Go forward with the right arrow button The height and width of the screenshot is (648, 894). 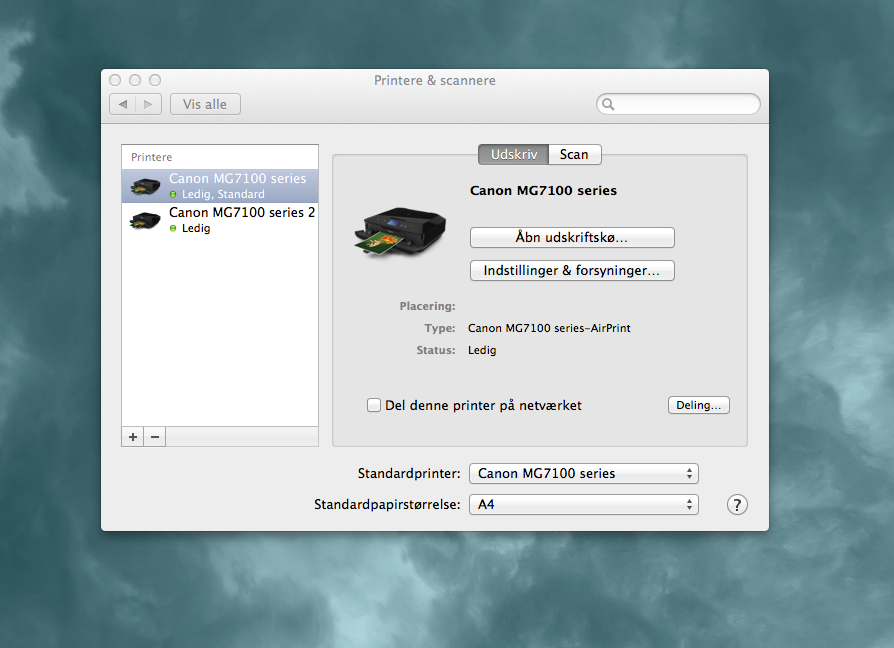(148, 104)
